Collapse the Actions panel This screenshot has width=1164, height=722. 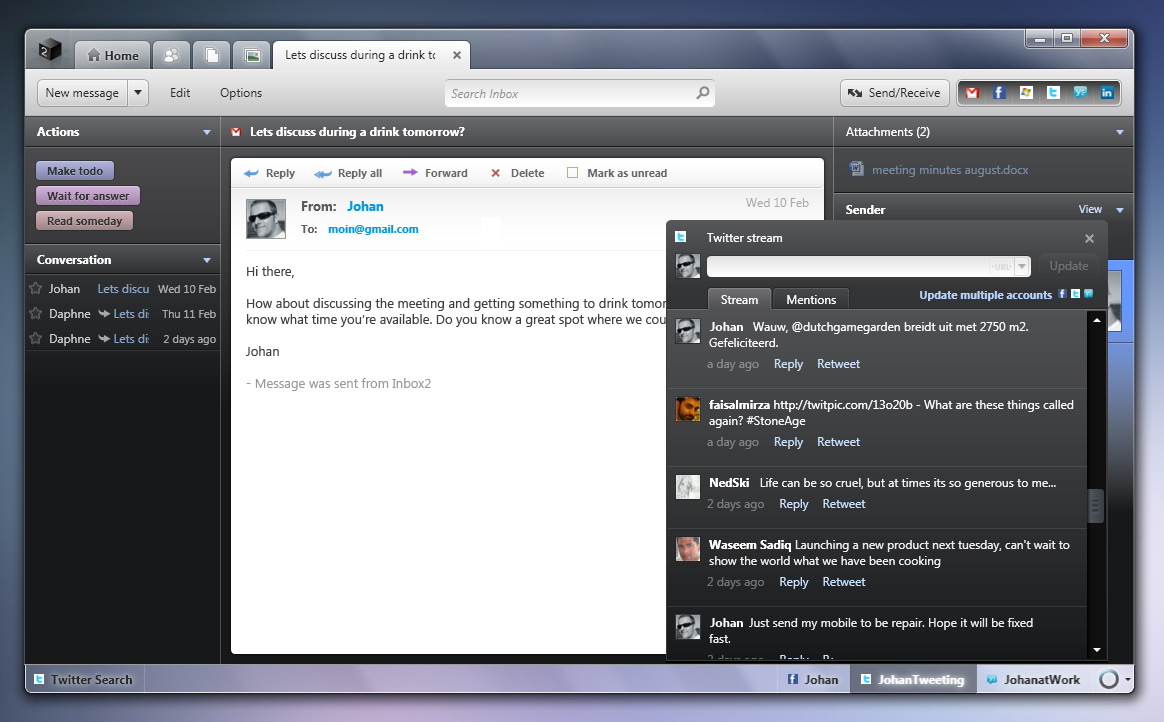[x=206, y=132]
